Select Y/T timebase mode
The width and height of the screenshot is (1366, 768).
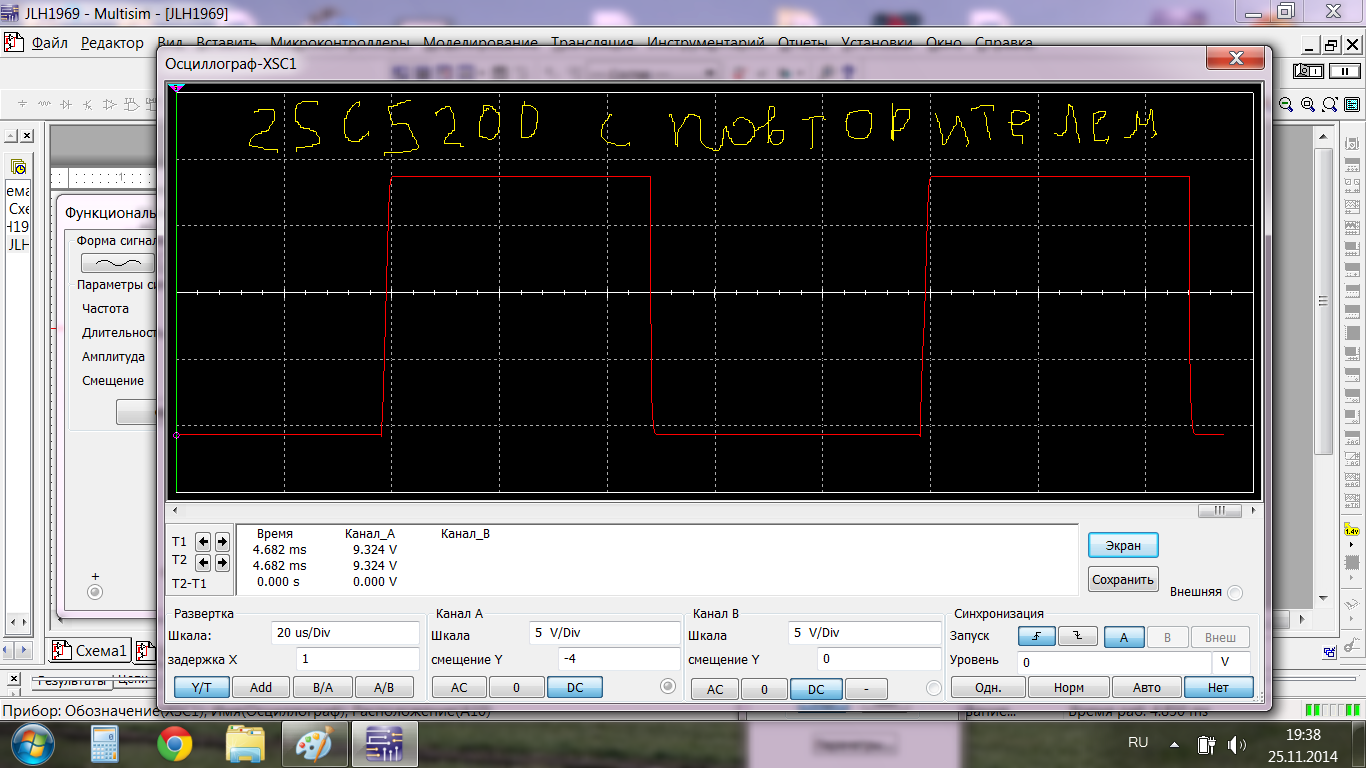[201, 687]
